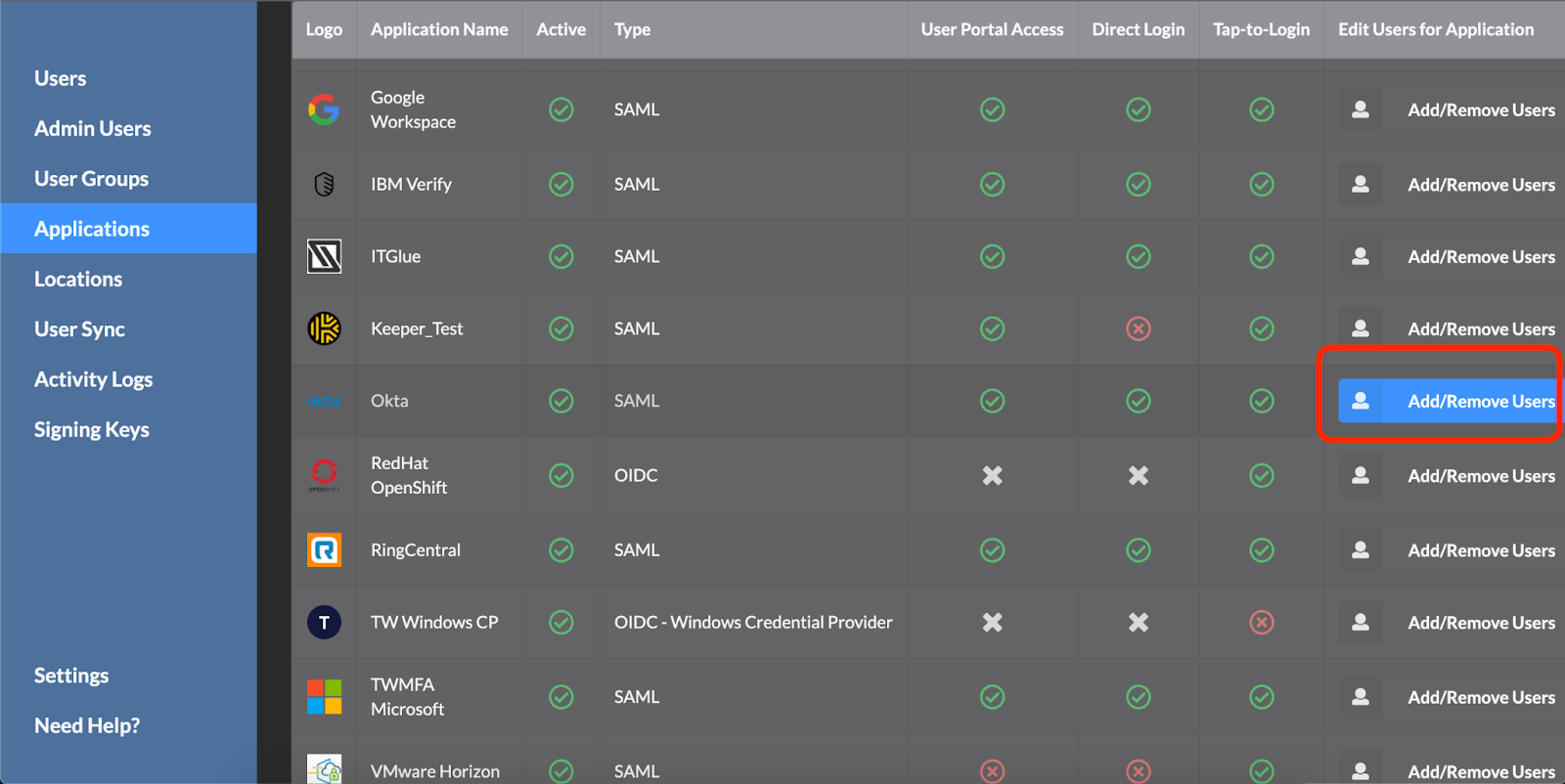Toggle Direct Login for Keeper_Test

(x=1139, y=328)
